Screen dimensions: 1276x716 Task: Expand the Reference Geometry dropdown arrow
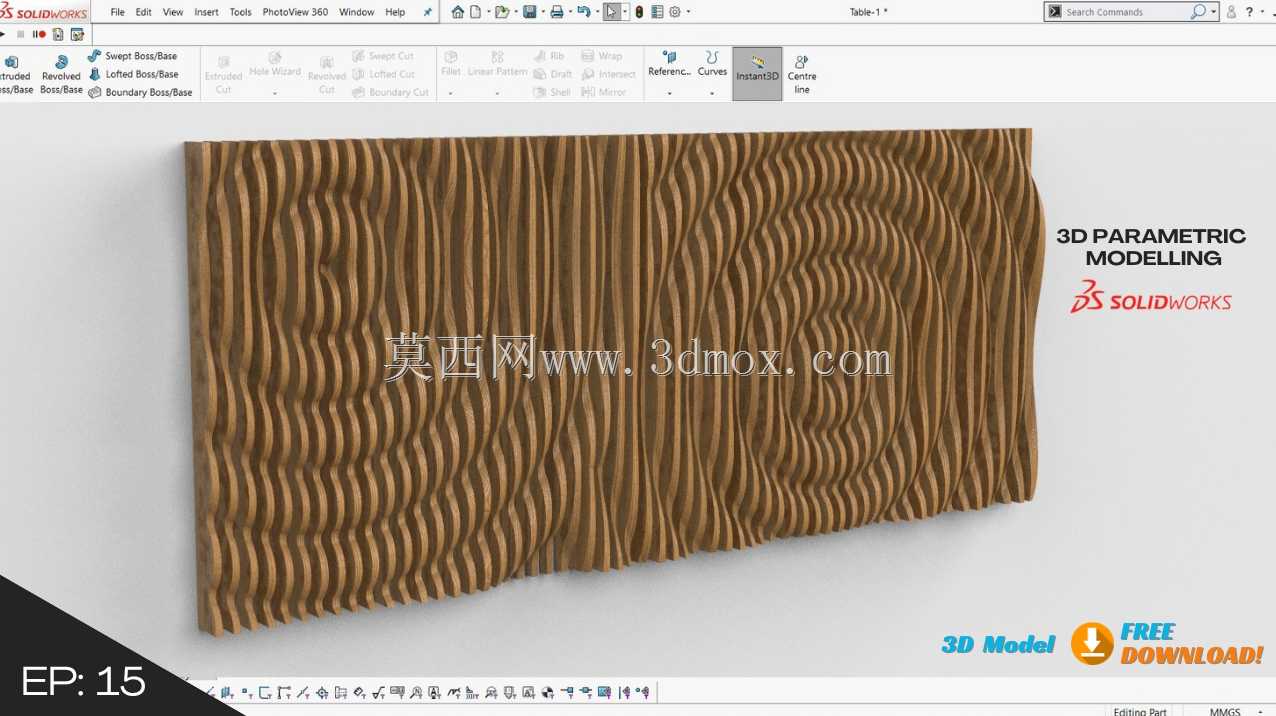pos(669,93)
